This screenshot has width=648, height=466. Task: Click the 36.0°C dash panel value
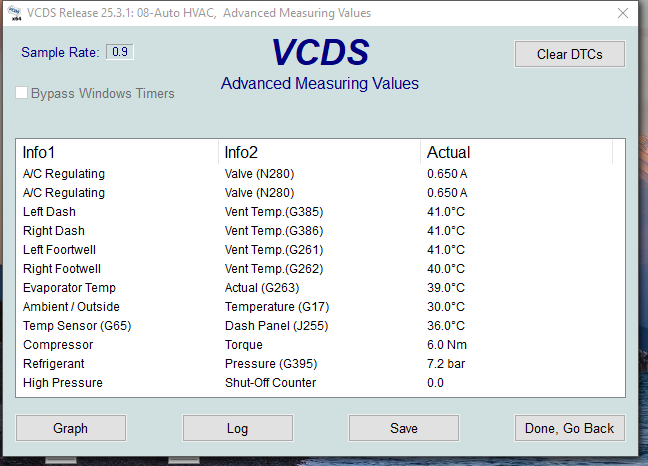click(446, 326)
